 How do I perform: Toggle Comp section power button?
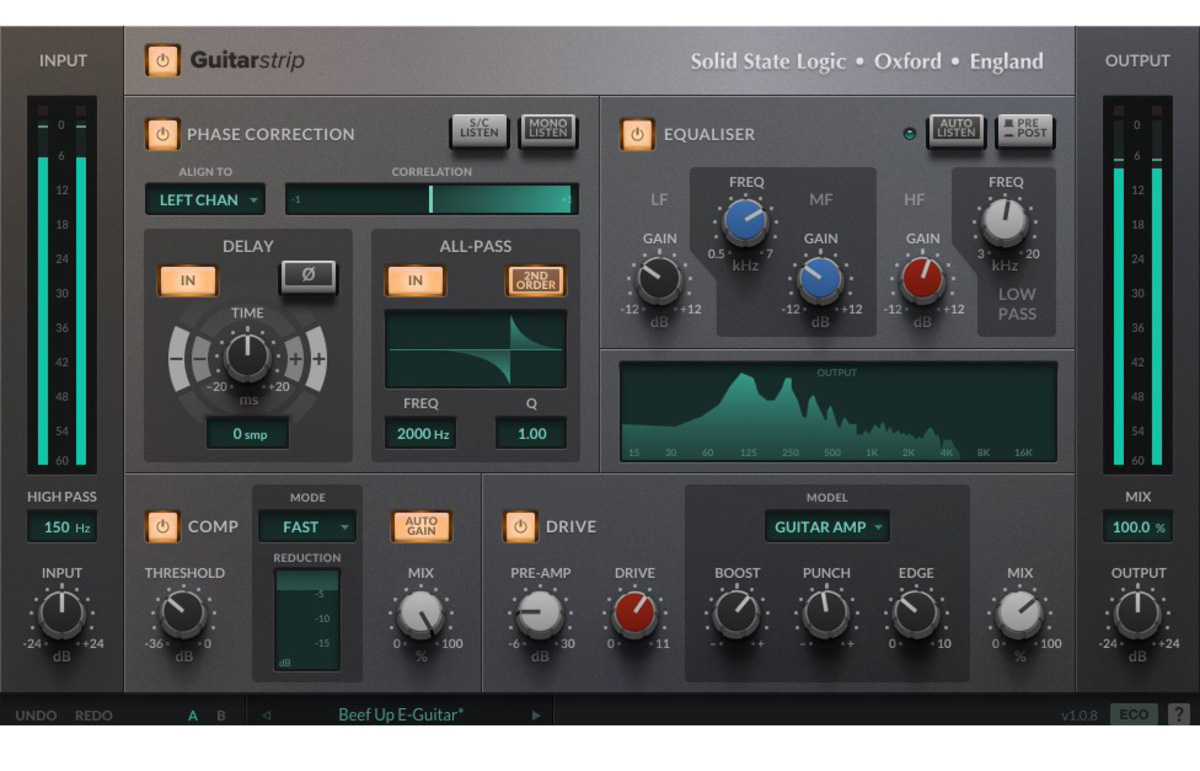[x=163, y=526]
